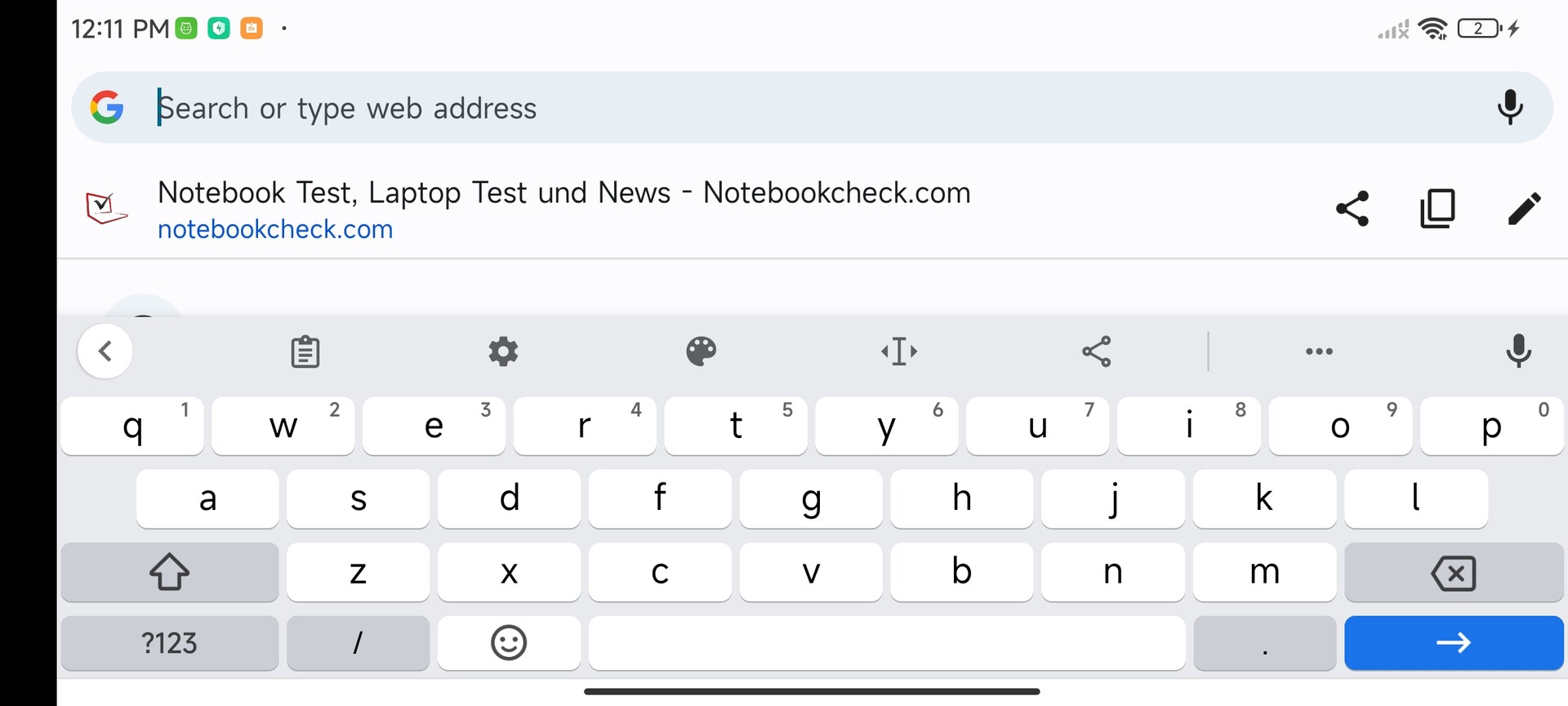Edit the suggested URL with pencil icon
1568x706 pixels.
[1524, 208]
